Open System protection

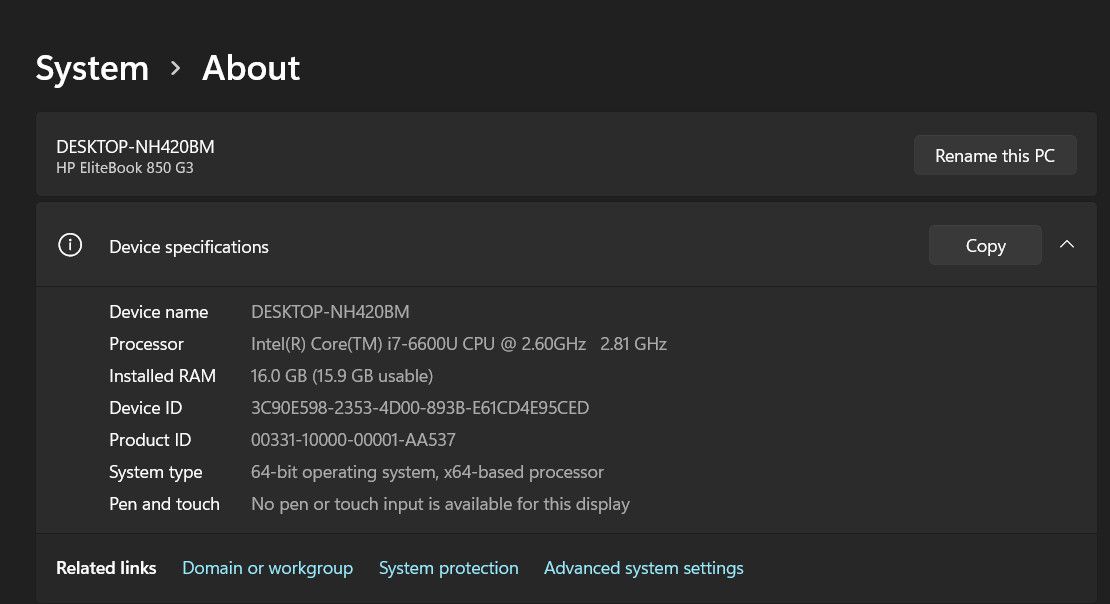tap(448, 567)
